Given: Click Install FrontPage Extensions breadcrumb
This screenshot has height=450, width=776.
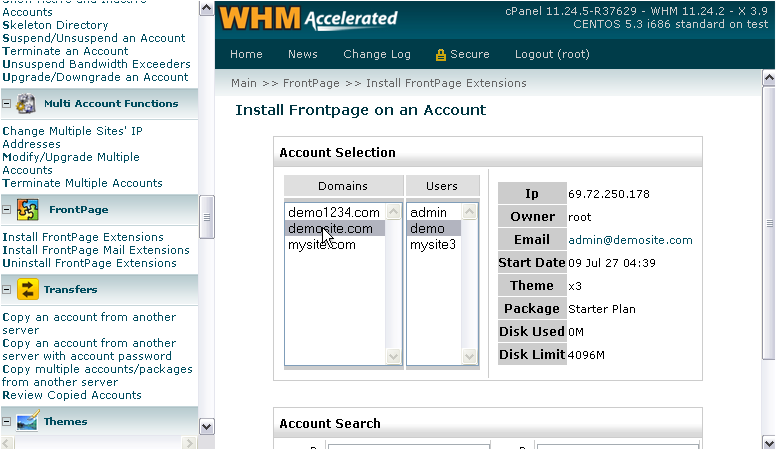Looking at the screenshot, I should click(x=446, y=83).
